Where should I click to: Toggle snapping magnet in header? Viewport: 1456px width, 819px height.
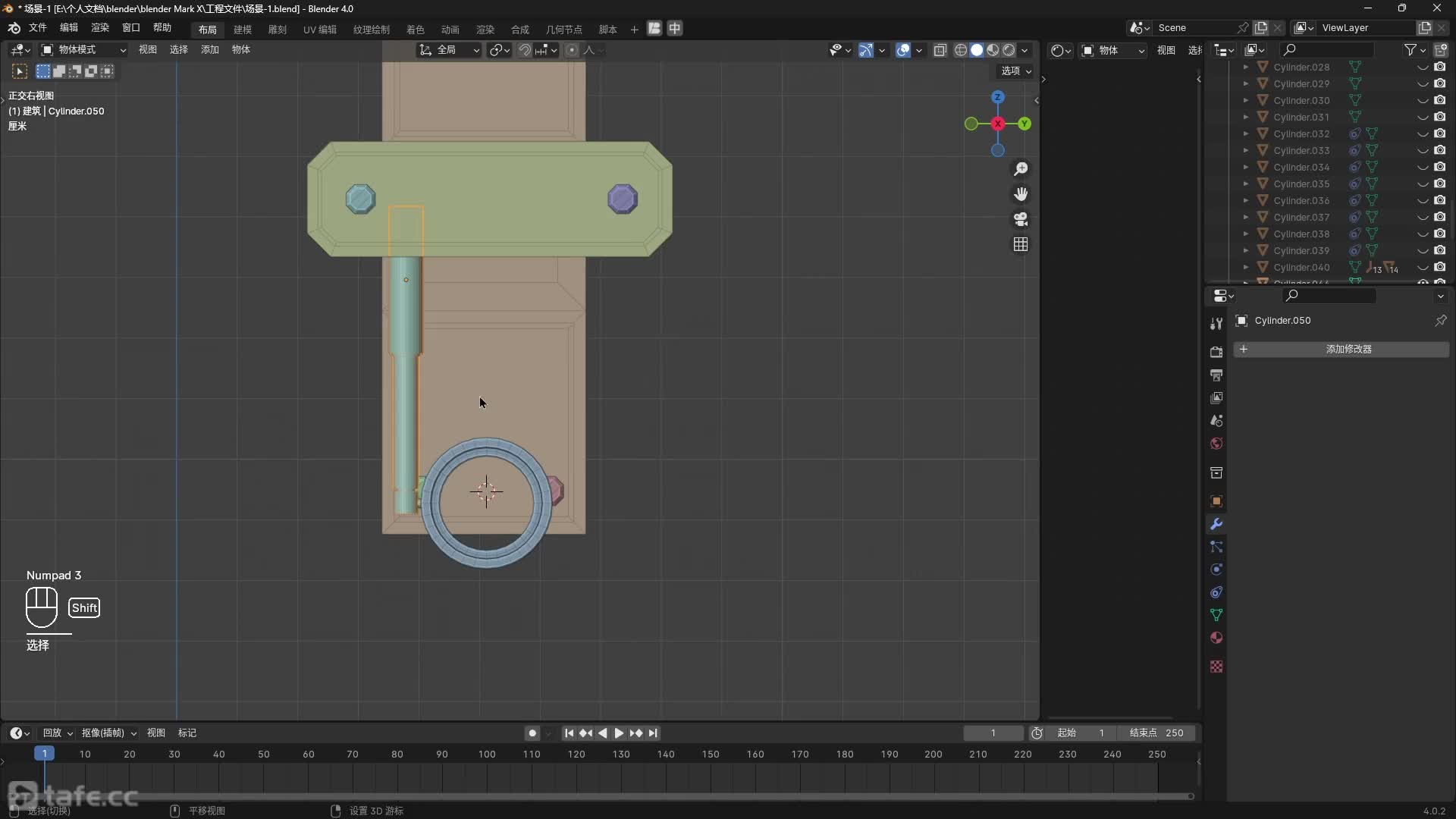point(524,50)
